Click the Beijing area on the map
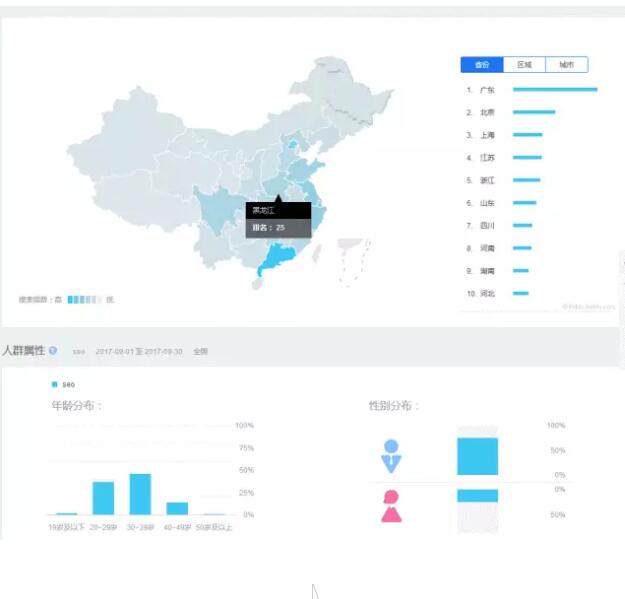This screenshot has height=599, width=625. coord(293,145)
